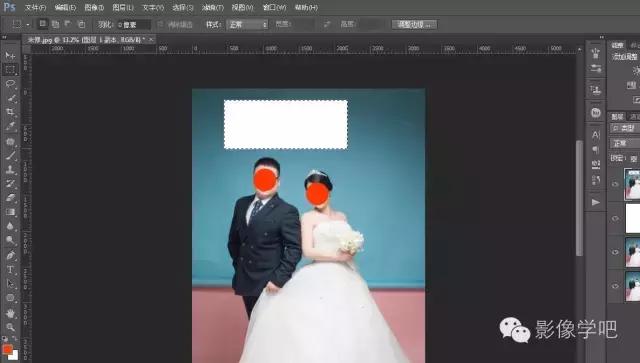Open the layer blend mode 正常 dropdown
640x363 pixels.
[x=625, y=143]
